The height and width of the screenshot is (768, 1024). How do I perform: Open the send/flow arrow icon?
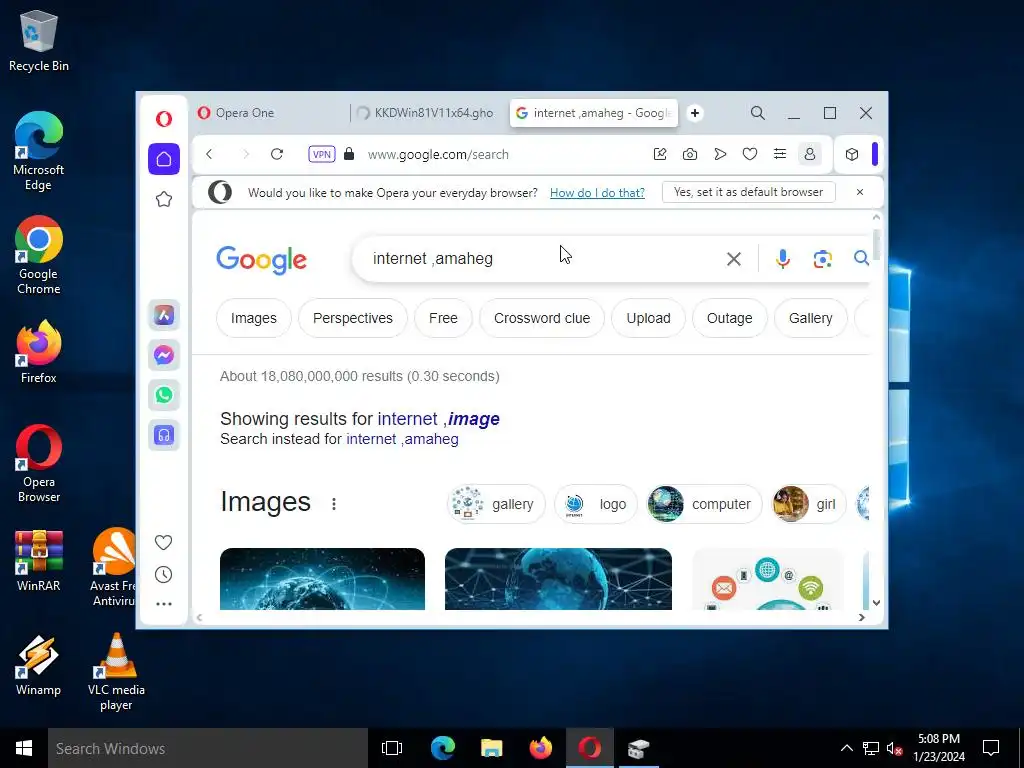(x=720, y=154)
